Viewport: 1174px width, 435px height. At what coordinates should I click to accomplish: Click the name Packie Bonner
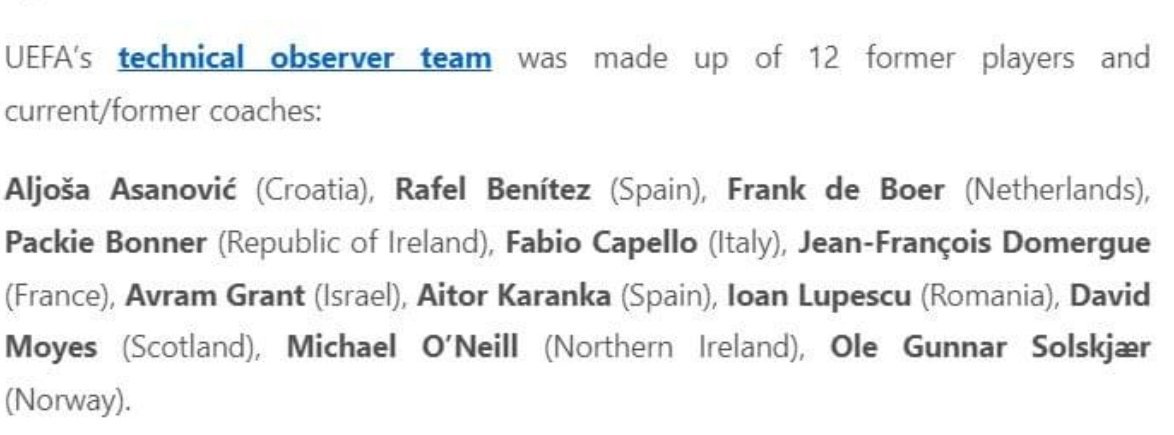(x=106, y=243)
